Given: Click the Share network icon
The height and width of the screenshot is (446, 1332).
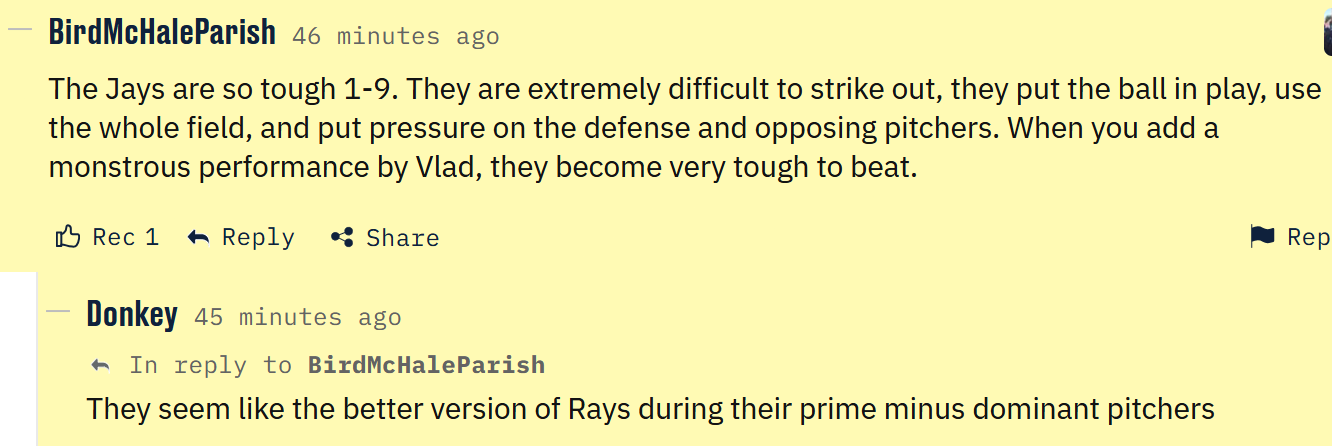Looking at the screenshot, I should [342, 237].
